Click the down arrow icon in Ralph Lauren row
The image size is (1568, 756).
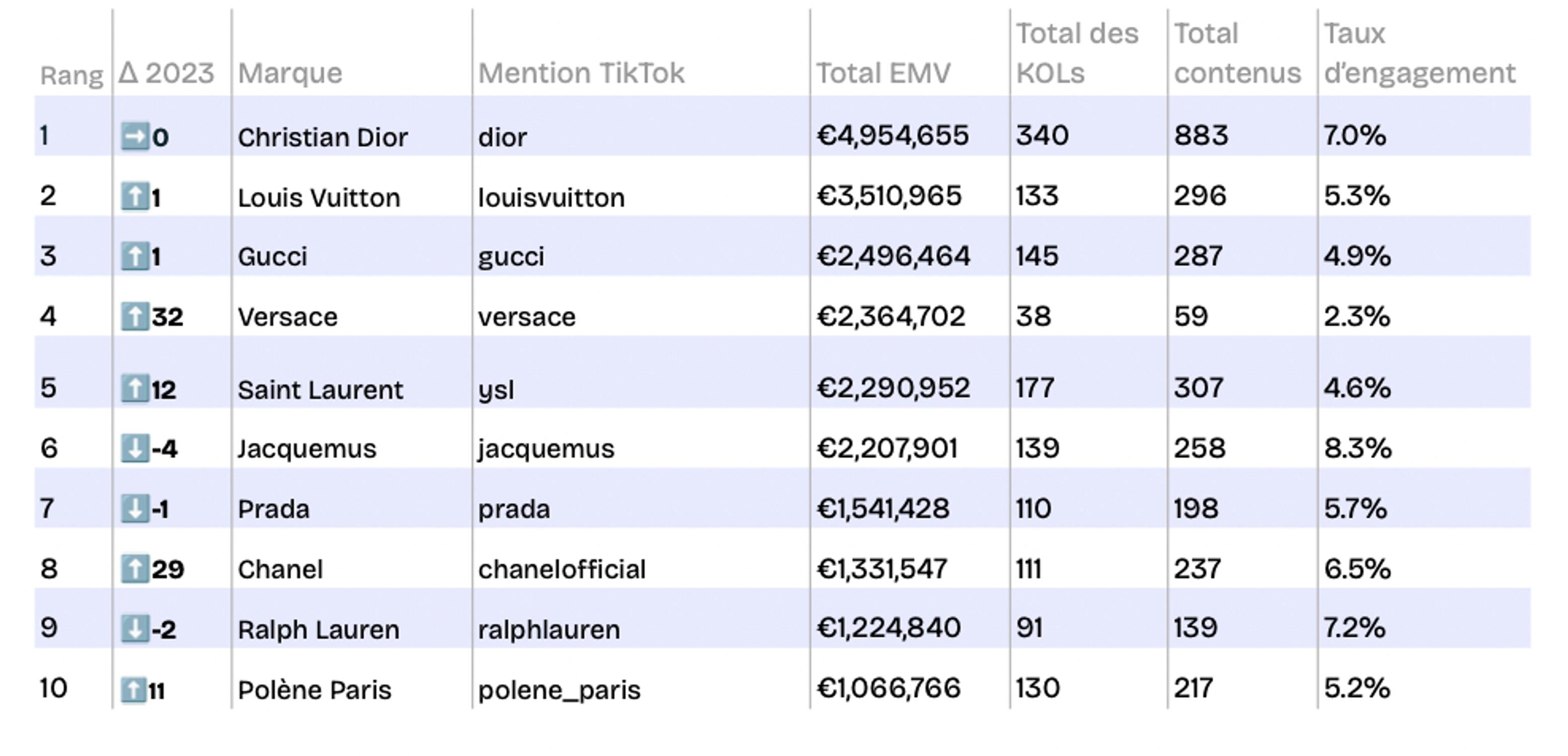point(134,628)
